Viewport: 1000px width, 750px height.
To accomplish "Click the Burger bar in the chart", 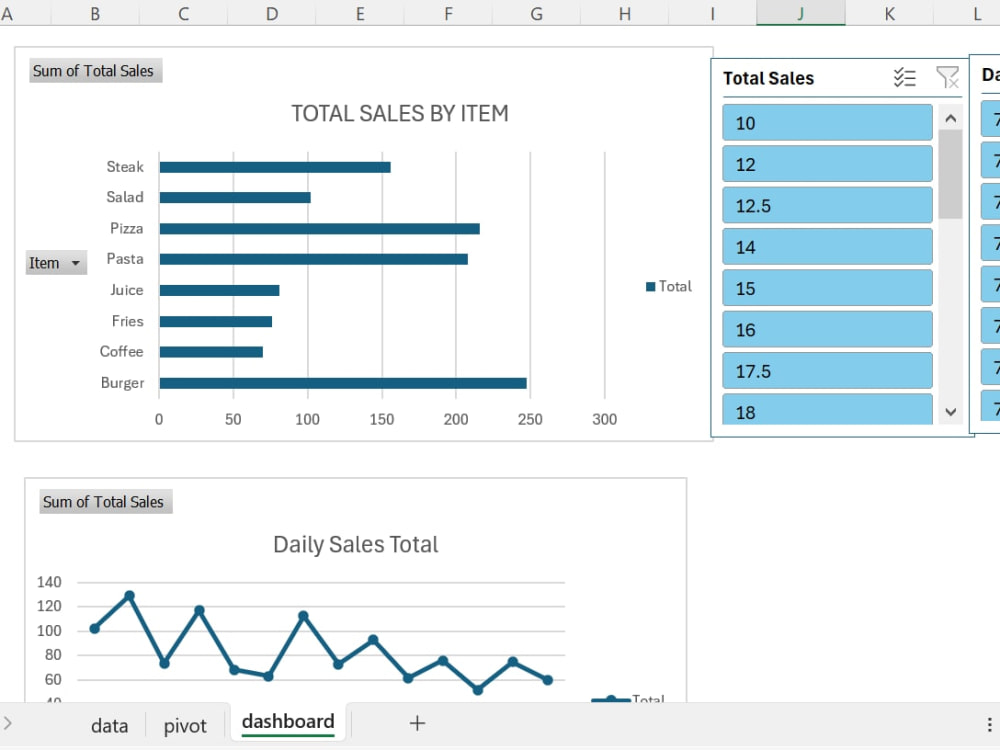I will pyautogui.click(x=343, y=383).
